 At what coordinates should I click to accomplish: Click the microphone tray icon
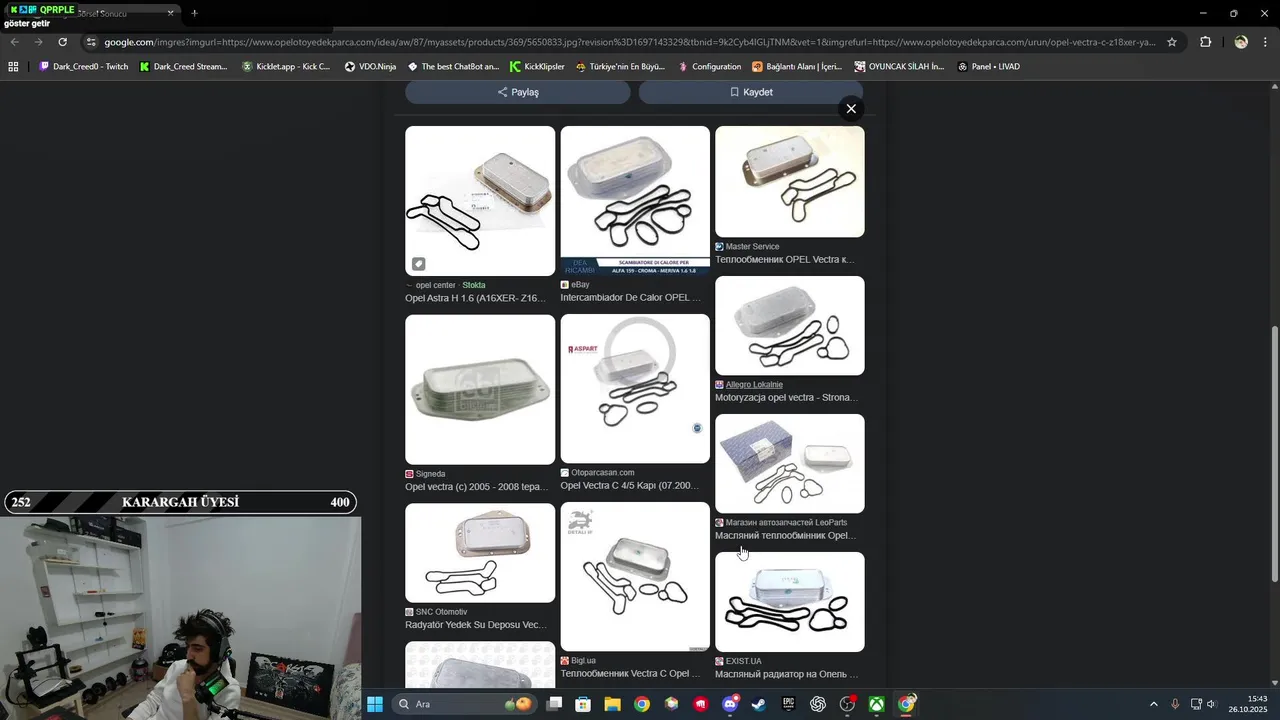[x=1175, y=704]
